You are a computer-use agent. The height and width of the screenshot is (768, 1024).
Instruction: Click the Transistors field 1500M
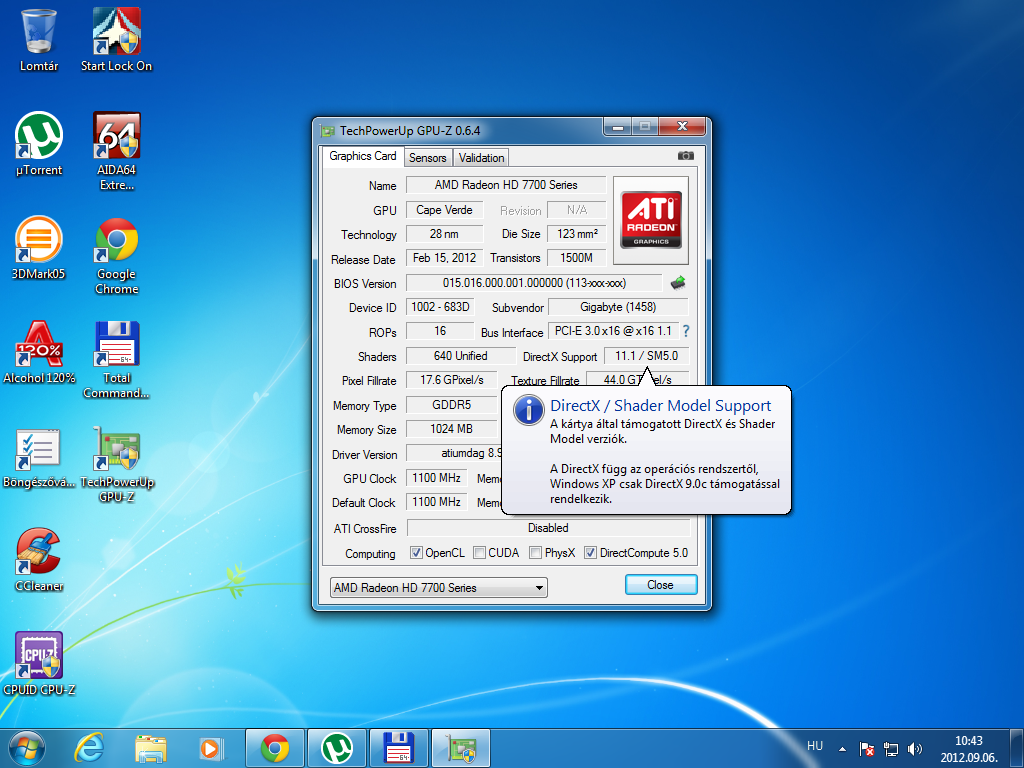pyautogui.click(x=577, y=258)
